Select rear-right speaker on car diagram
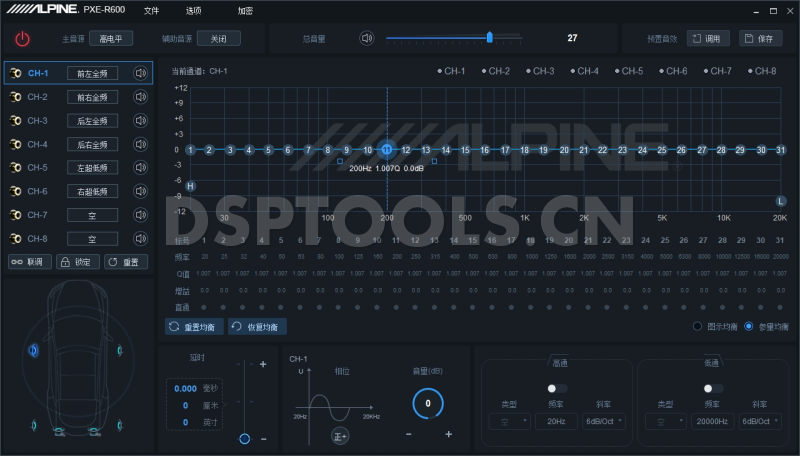 pyautogui.click(x=120, y=425)
